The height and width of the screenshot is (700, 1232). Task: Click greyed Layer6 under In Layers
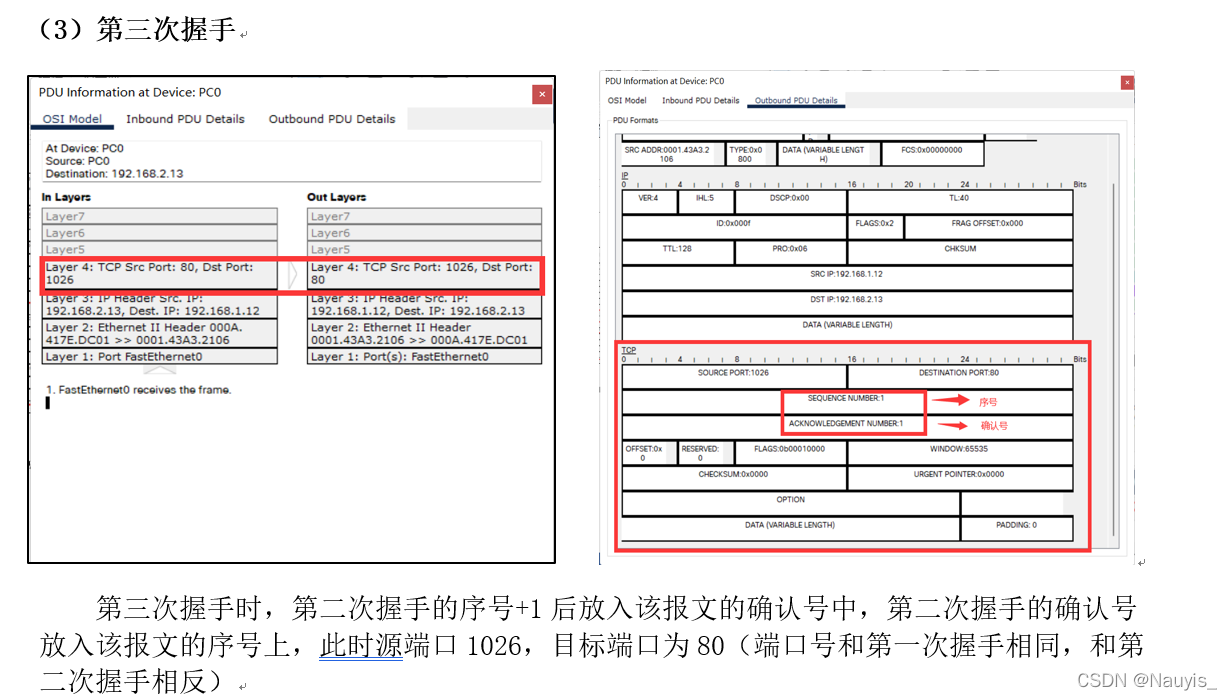(160, 233)
